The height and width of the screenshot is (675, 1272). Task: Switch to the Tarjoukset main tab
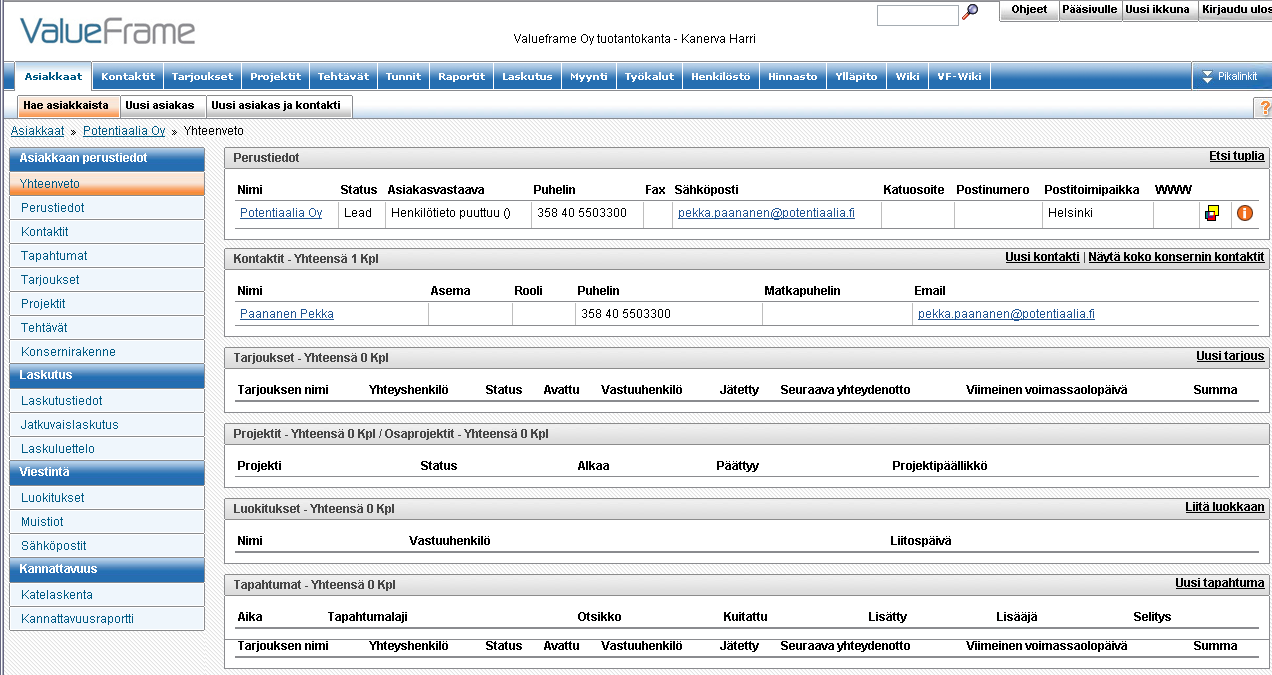[x=202, y=76]
